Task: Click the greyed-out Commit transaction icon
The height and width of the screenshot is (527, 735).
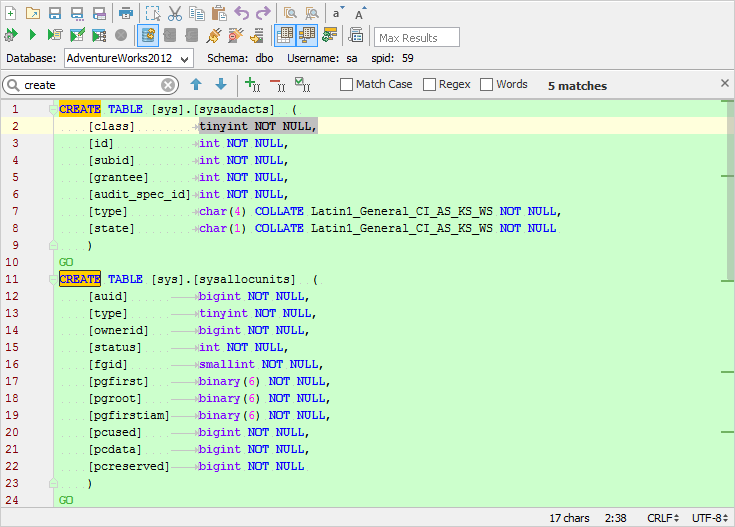Action: [x=170, y=35]
